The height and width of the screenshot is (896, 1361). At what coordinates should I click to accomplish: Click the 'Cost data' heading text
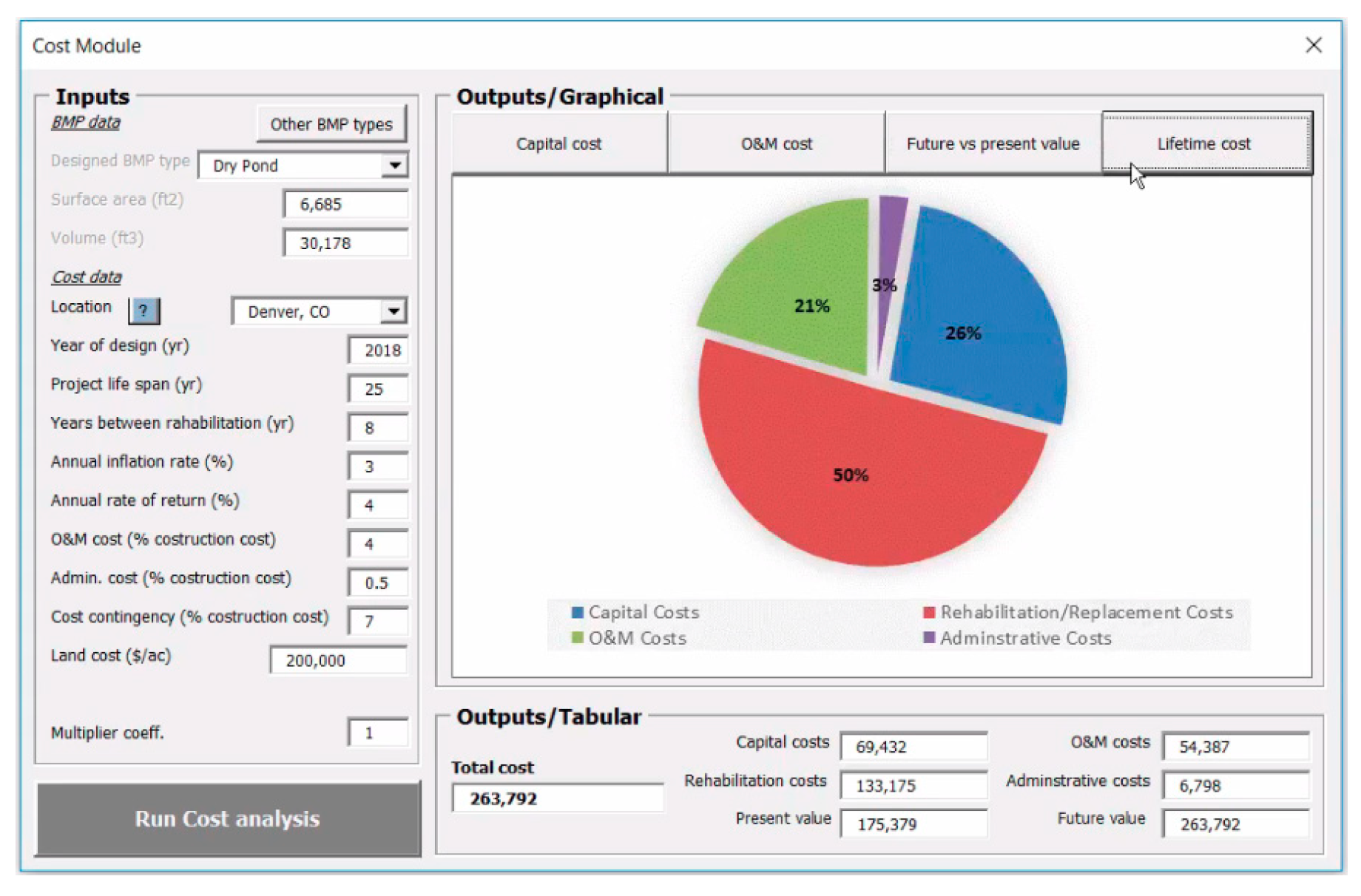click(x=87, y=277)
